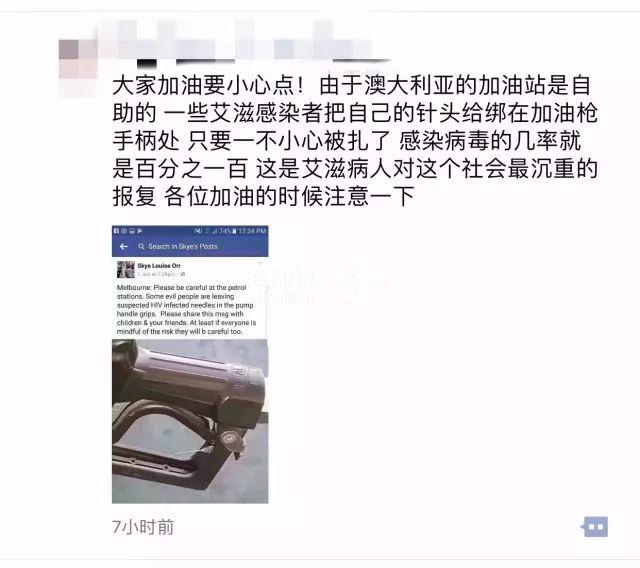Tap the 12:24 PM clock in status bar

pos(252,231)
